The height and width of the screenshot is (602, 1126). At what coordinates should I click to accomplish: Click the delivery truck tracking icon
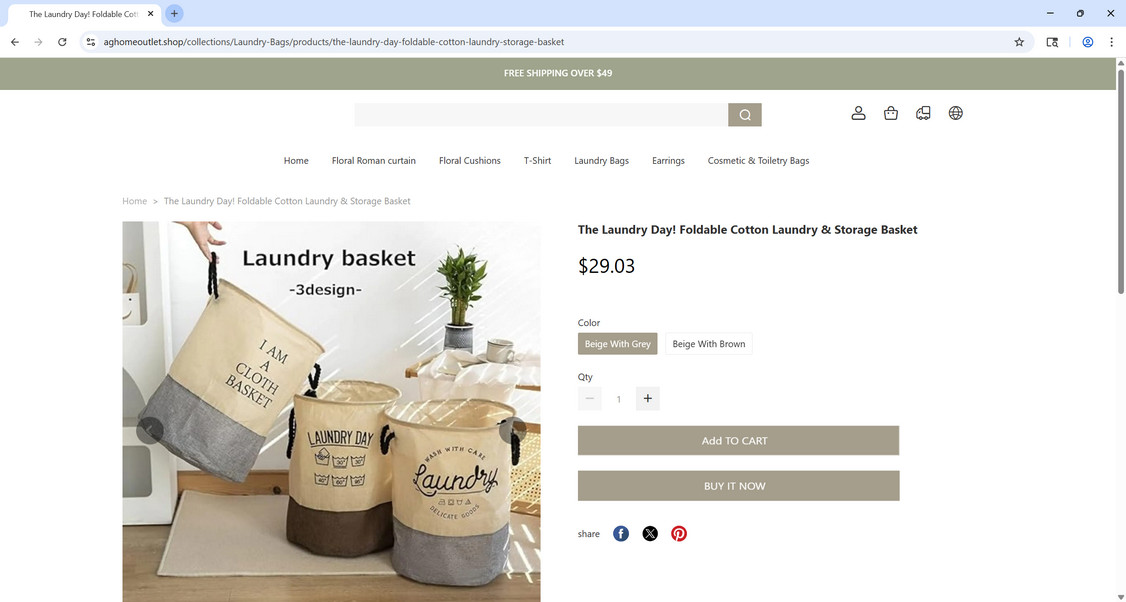[923, 113]
